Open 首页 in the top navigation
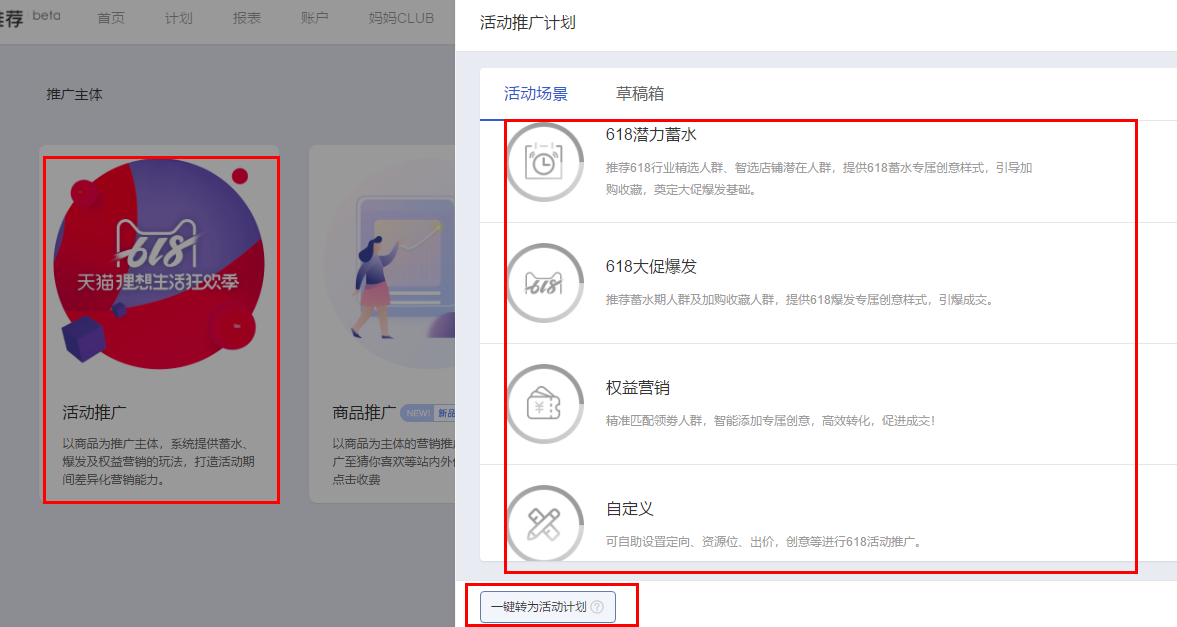Viewport: 1177px width, 627px height. click(x=111, y=18)
